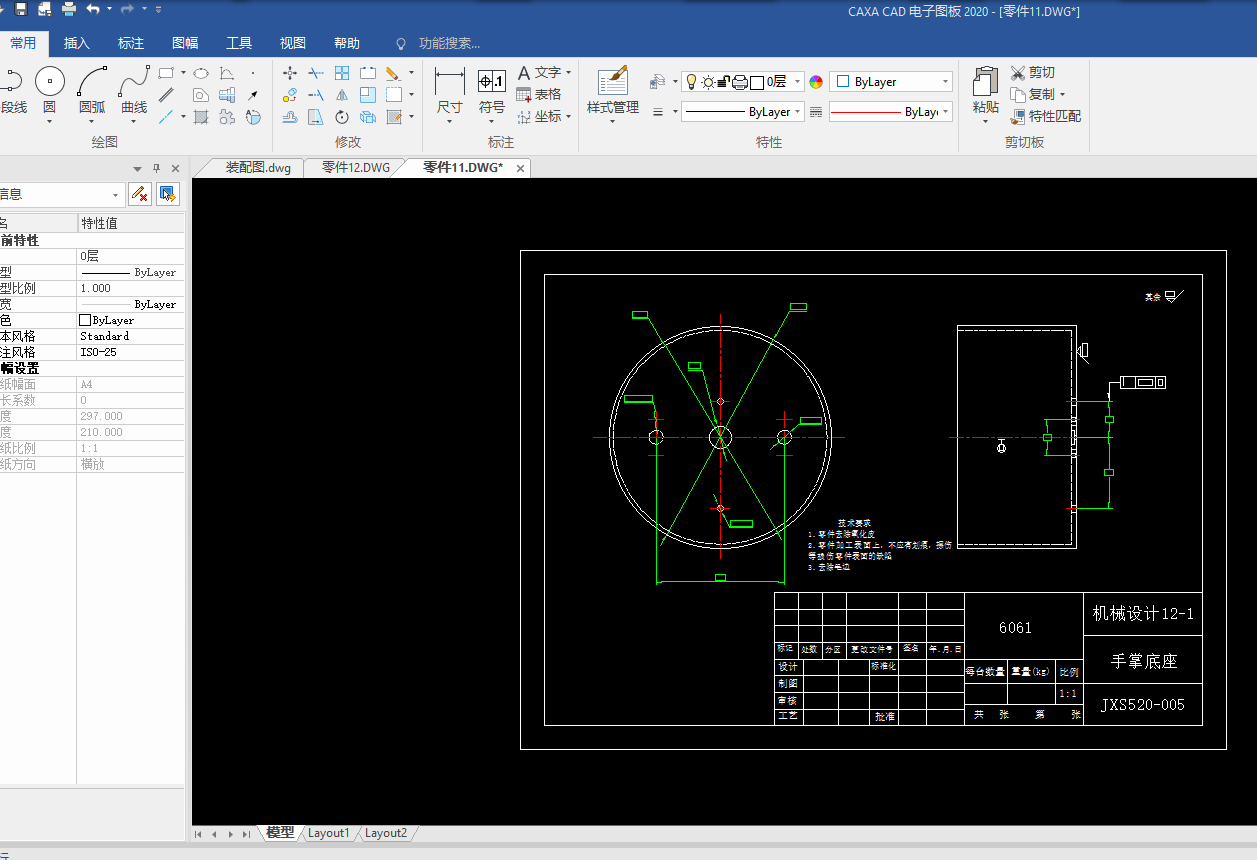Click the Match Properties (特性匹配) button
This screenshot has height=860, width=1257.
[1046, 116]
